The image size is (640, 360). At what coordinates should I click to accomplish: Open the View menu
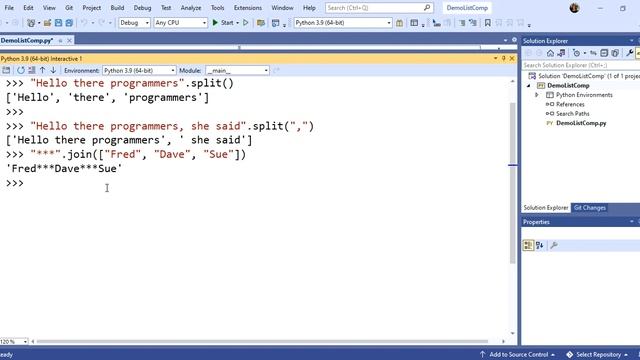click(x=49, y=8)
